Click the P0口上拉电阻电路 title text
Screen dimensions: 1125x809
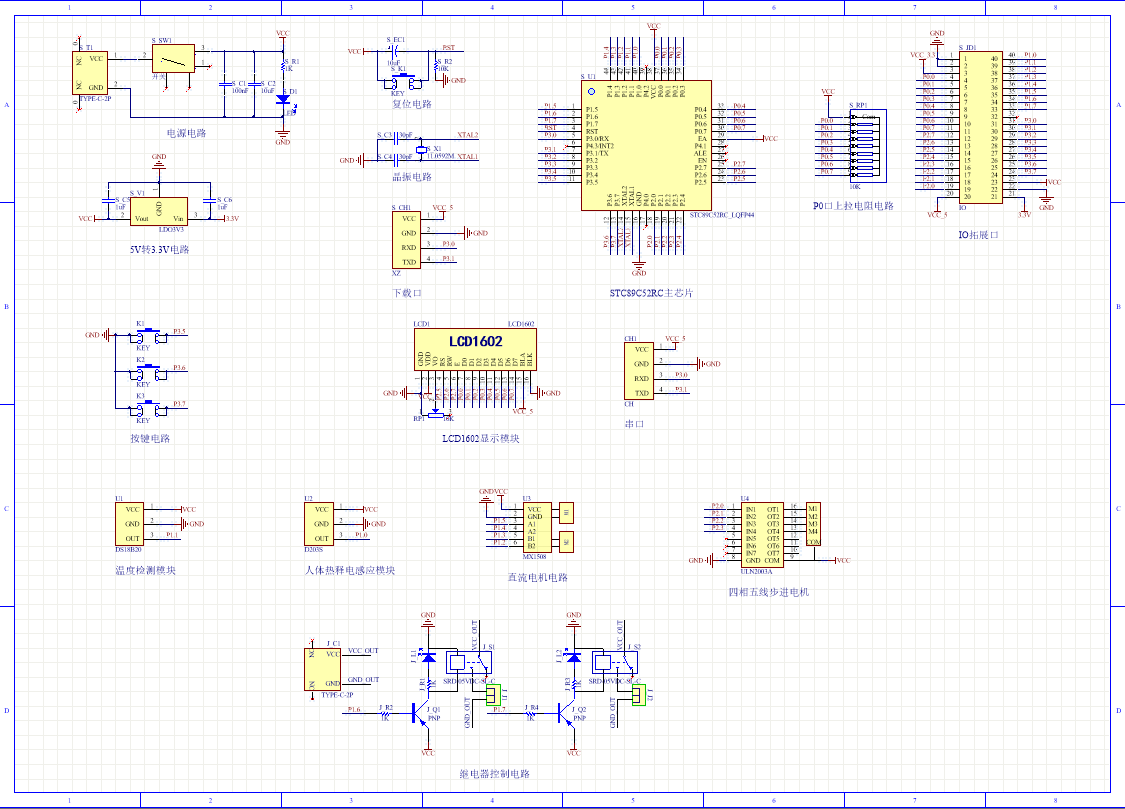[x=853, y=206]
